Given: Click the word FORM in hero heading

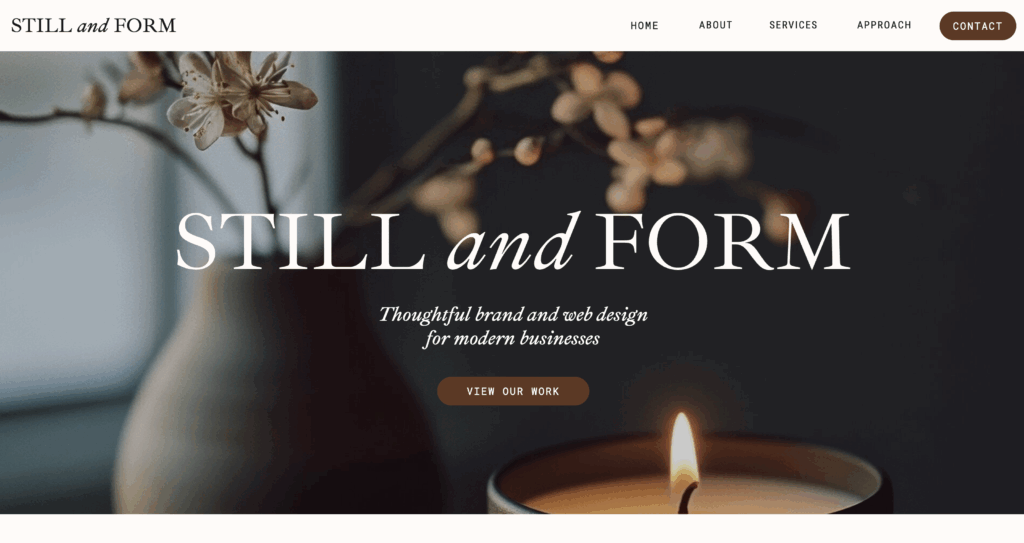Looking at the screenshot, I should pos(722,240).
